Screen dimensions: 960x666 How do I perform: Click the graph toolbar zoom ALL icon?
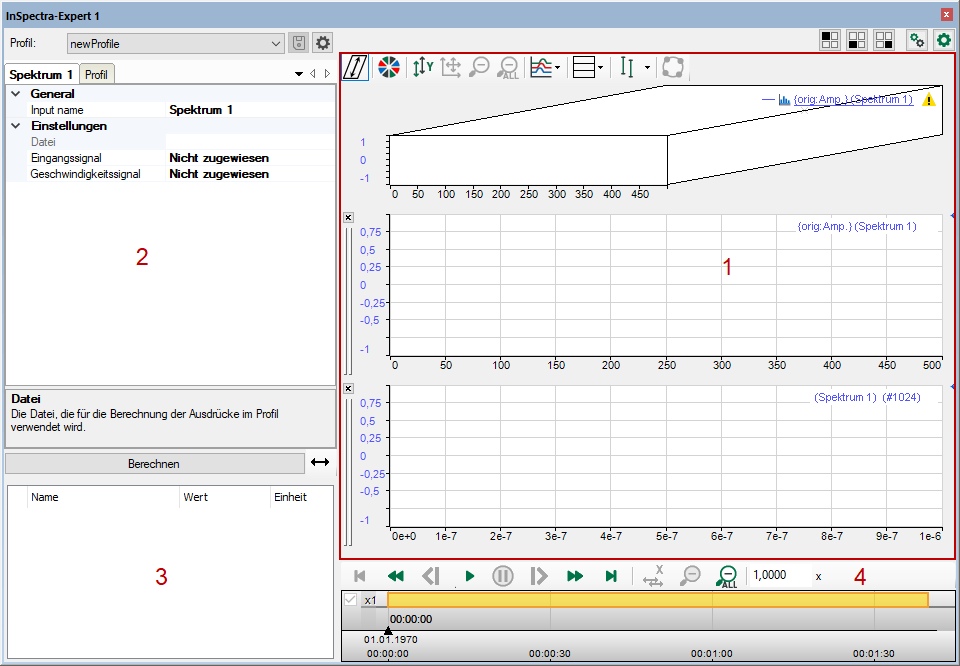click(x=508, y=68)
